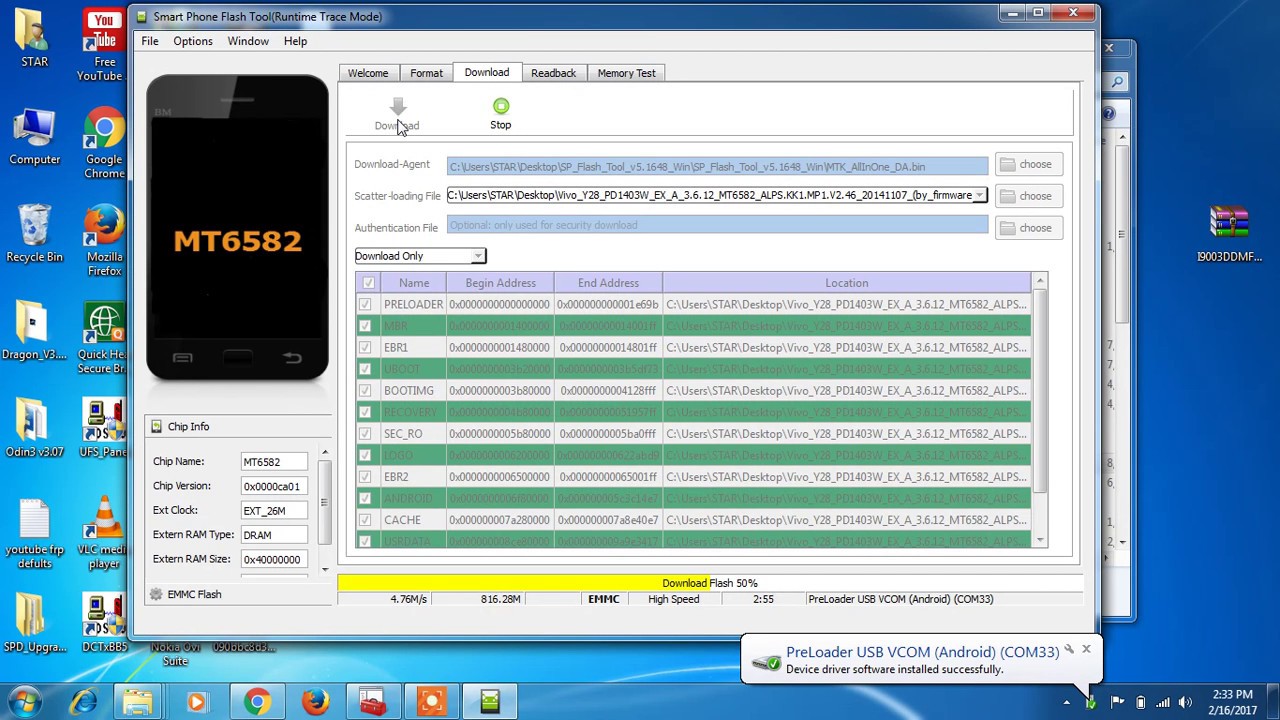Show hidden tray icons arrow

point(1066,702)
